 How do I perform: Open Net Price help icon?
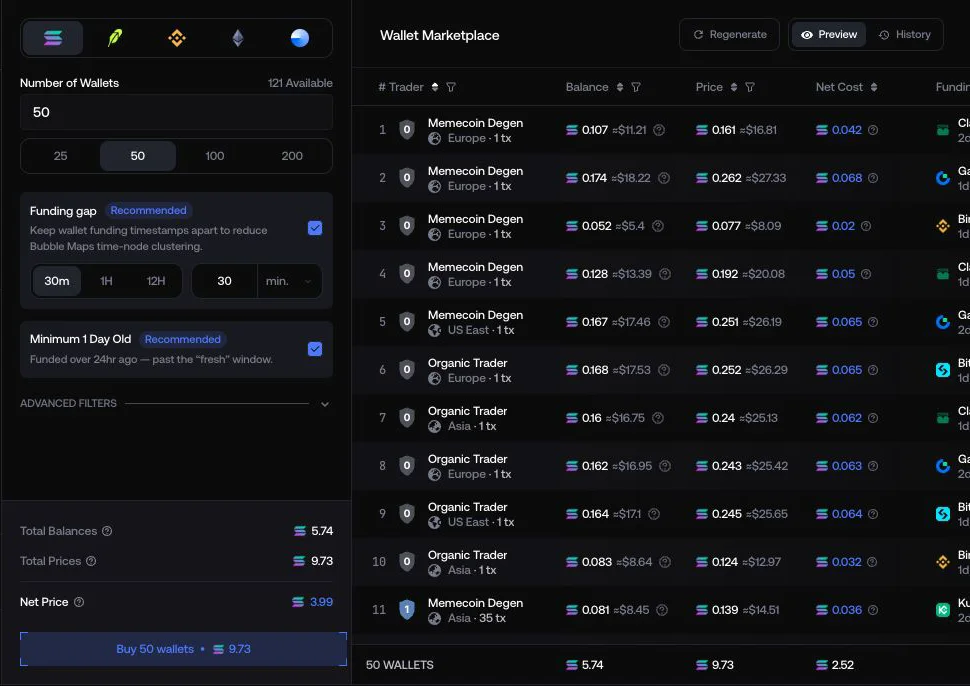tap(79, 602)
